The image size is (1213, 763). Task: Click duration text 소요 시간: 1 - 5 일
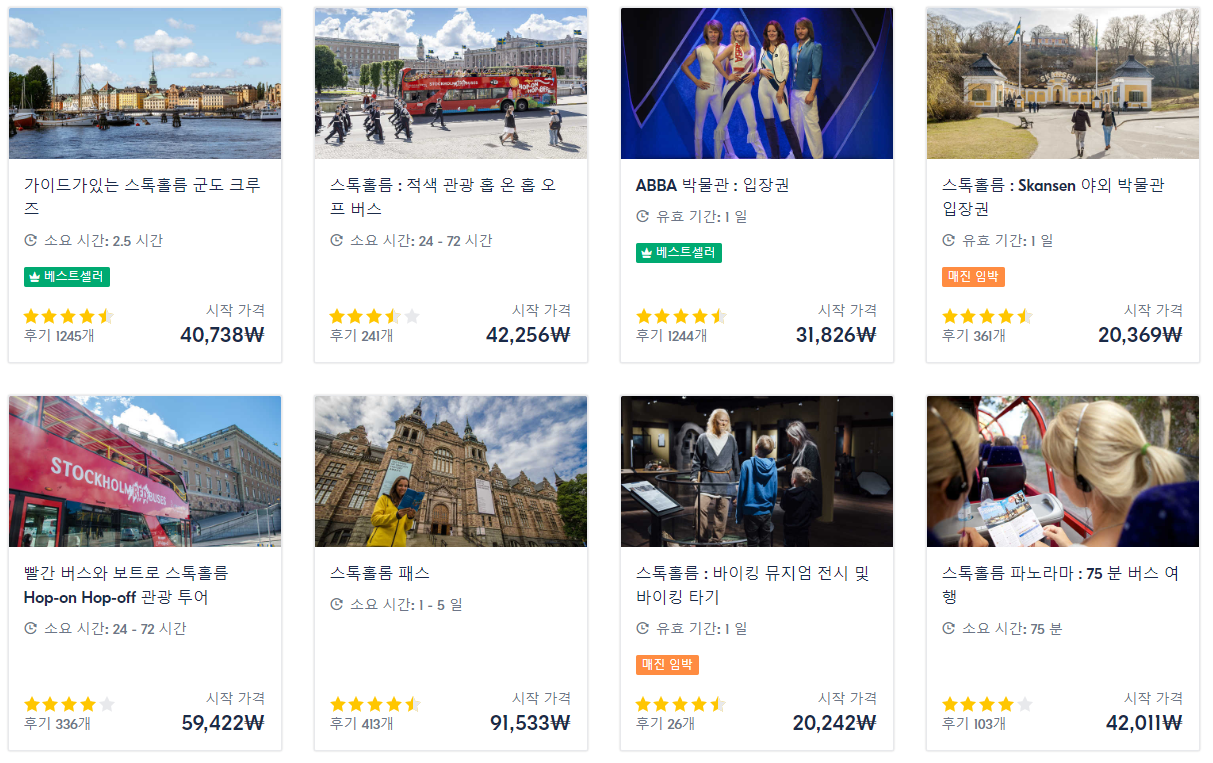(406, 604)
